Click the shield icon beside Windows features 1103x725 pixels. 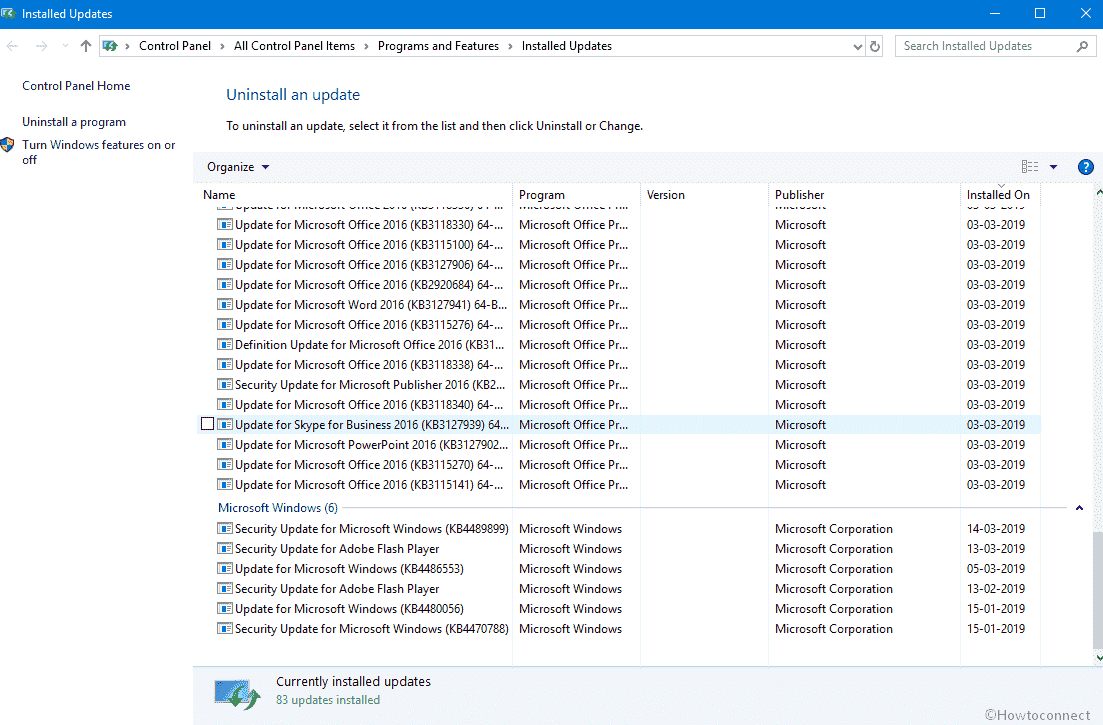[x=8, y=145]
